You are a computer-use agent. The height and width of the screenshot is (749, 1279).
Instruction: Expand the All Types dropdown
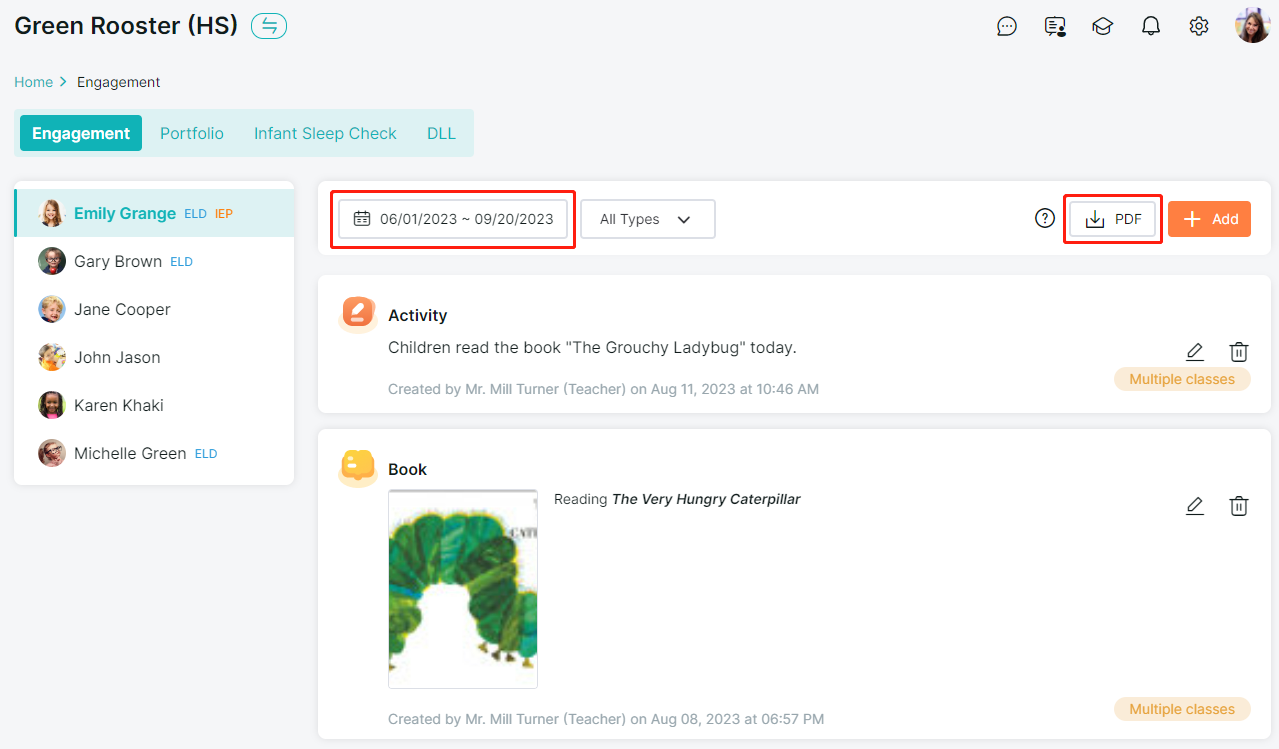[647, 219]
